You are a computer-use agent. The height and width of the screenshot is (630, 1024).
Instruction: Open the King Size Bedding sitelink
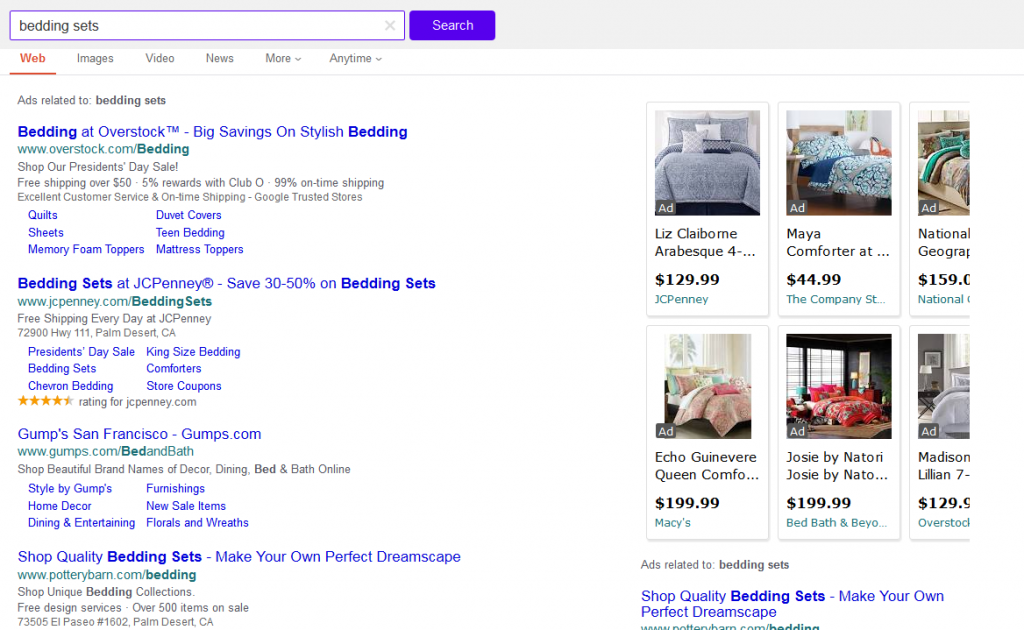193,352
